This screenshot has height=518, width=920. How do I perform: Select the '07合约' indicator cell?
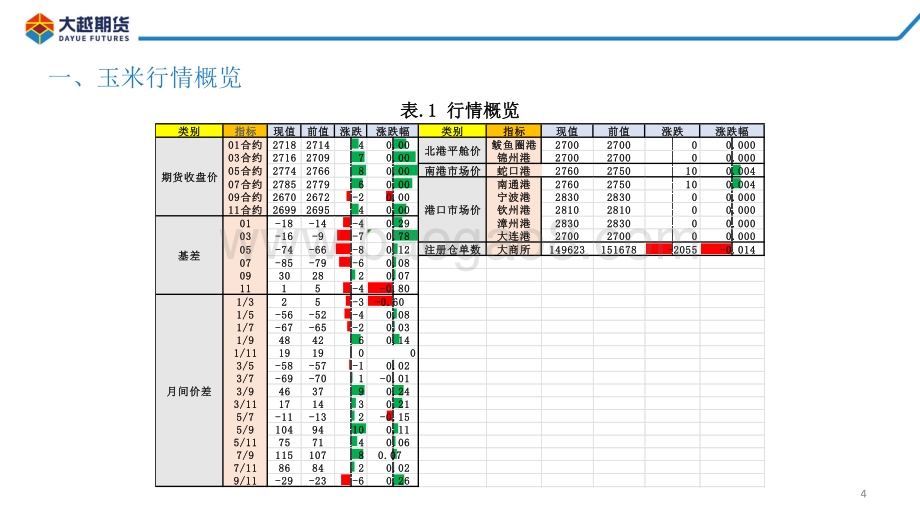(245, 184)
